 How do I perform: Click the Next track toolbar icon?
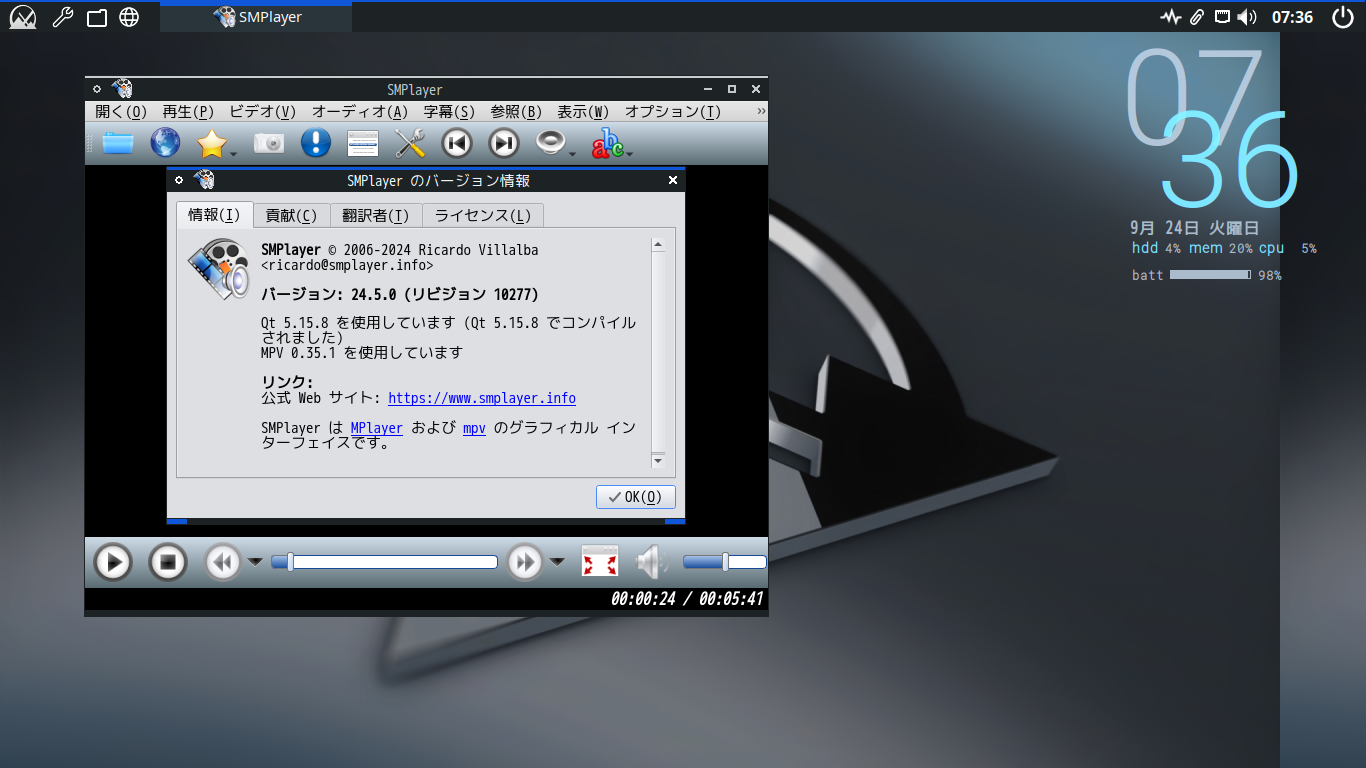[x=504, y=143]
